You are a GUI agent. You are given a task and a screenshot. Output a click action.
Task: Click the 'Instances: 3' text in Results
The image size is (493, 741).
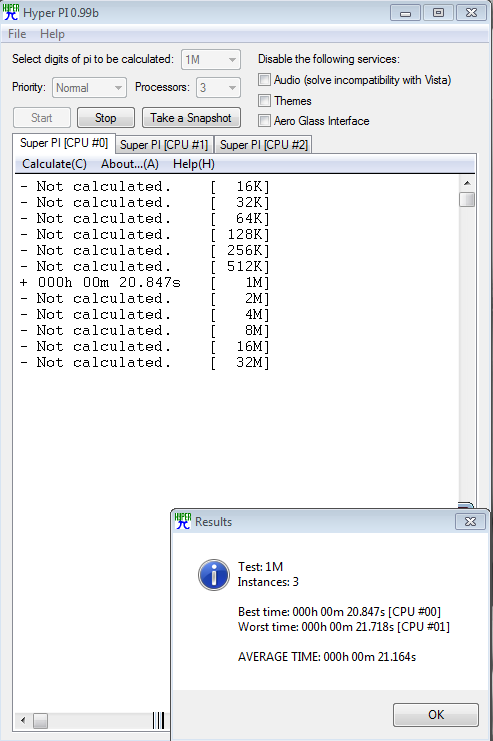pyautogui.click(x=268, y=582)
